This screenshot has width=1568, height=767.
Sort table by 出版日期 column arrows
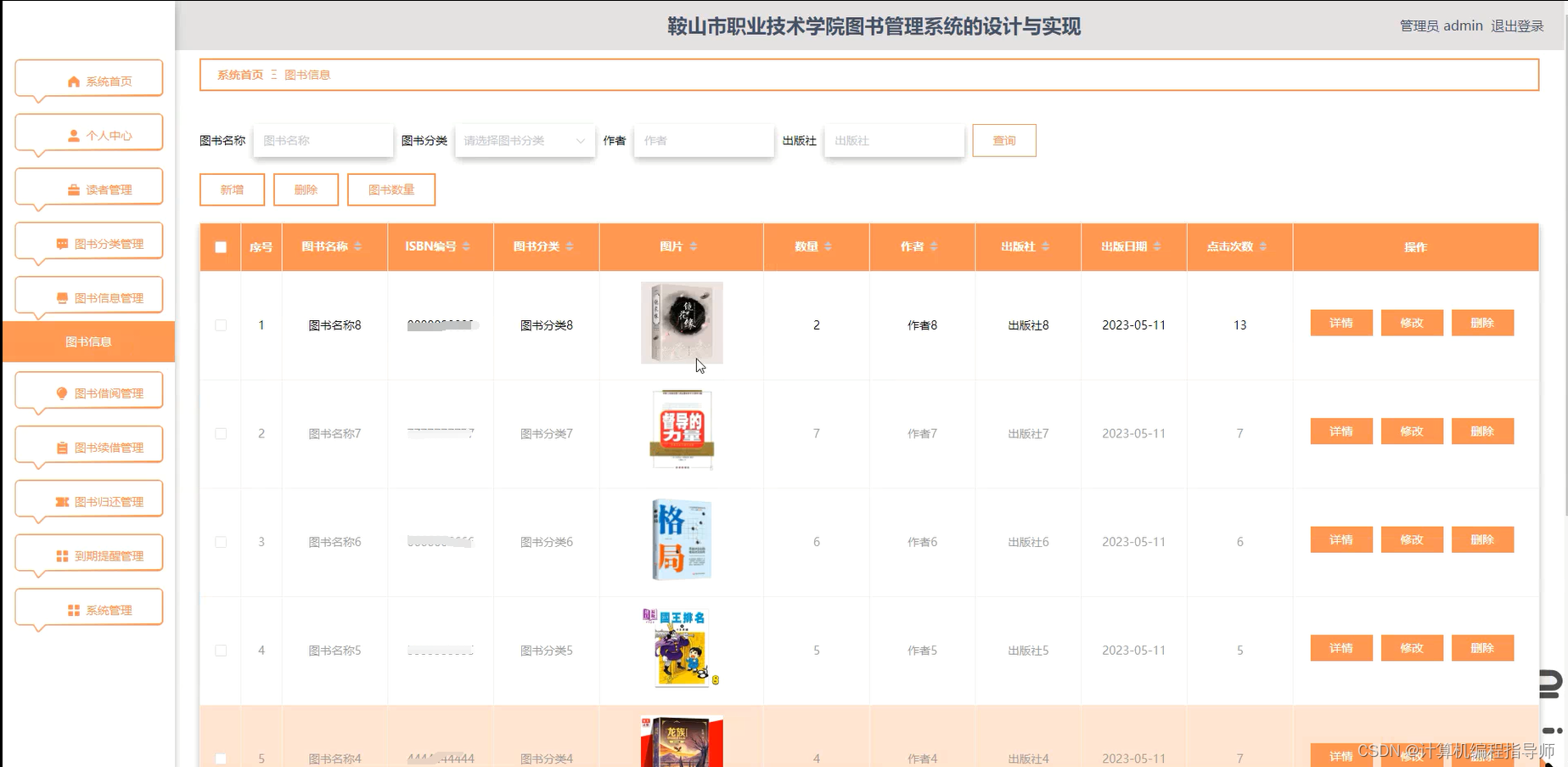tap(1157, 246)
